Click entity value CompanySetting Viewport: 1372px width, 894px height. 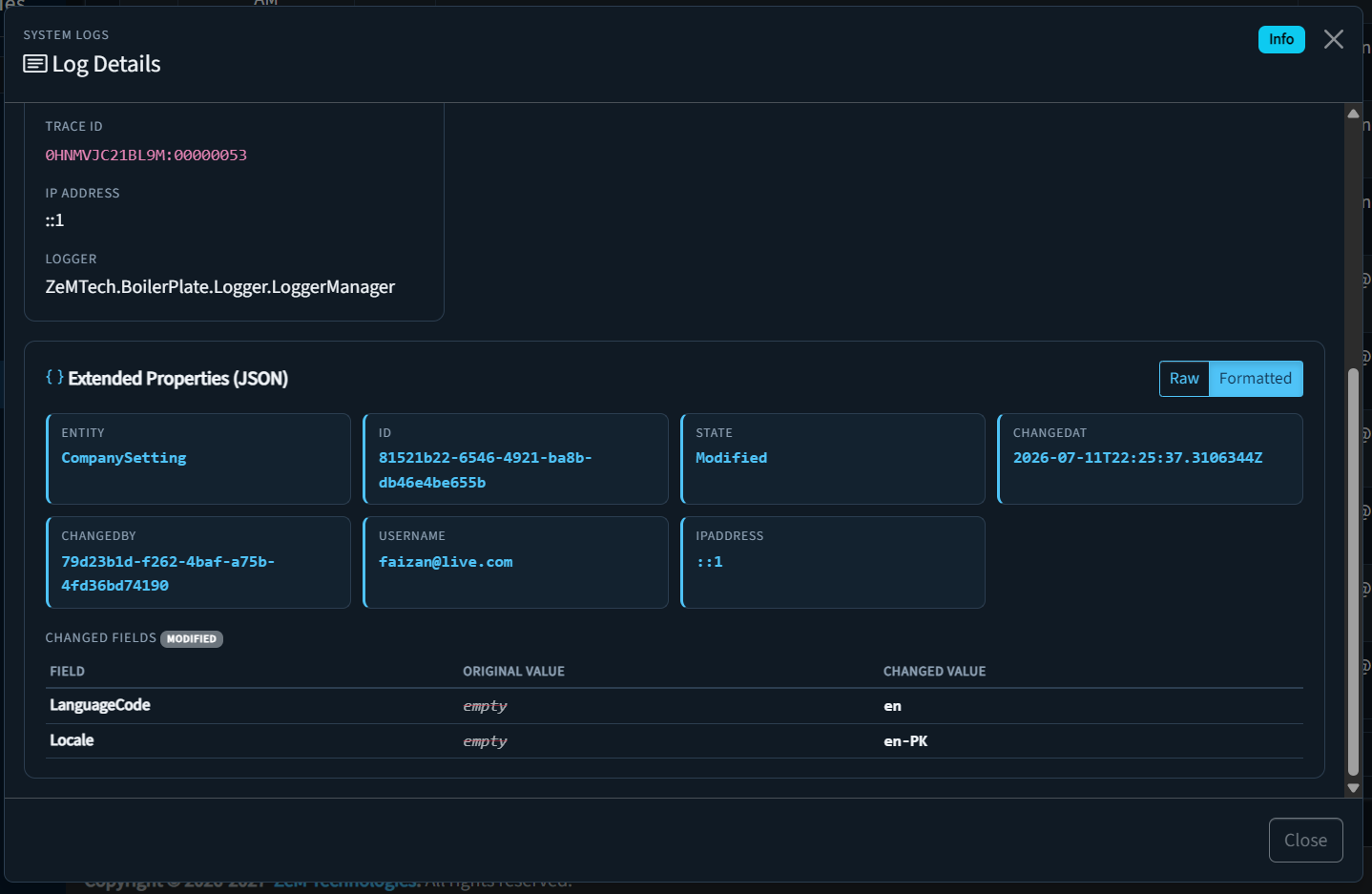click(x=124, y=458)
